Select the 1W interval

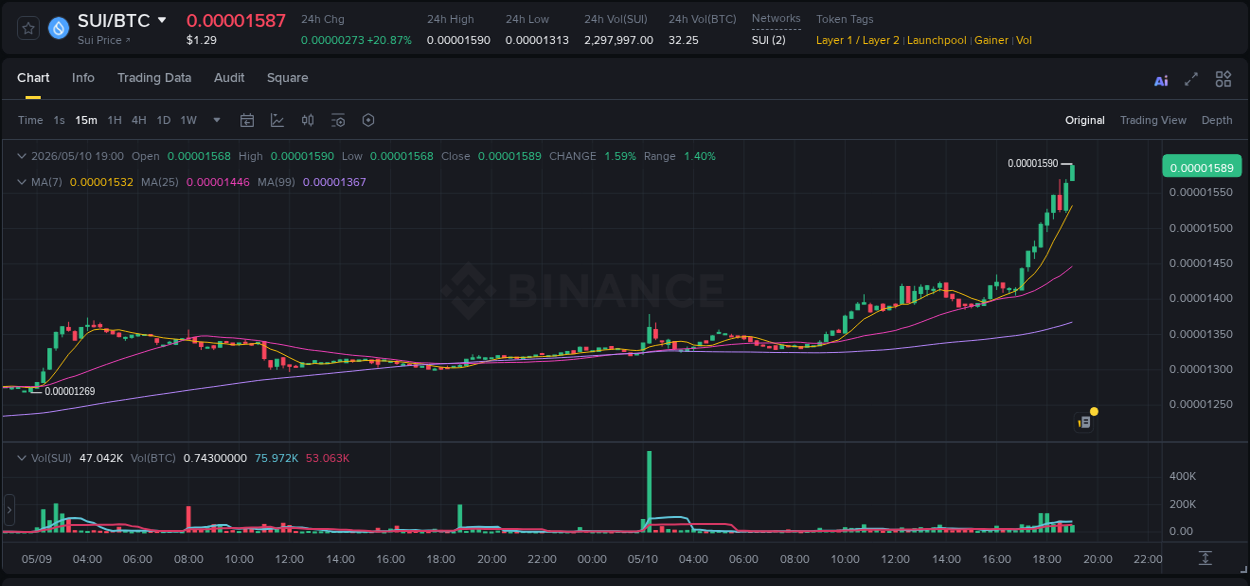click(x=188, y=120)
